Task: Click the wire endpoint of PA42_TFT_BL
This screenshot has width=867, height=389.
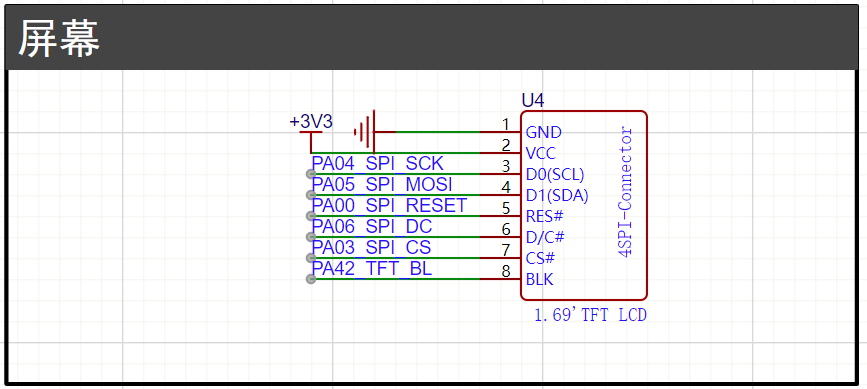Action: point(311,280)
